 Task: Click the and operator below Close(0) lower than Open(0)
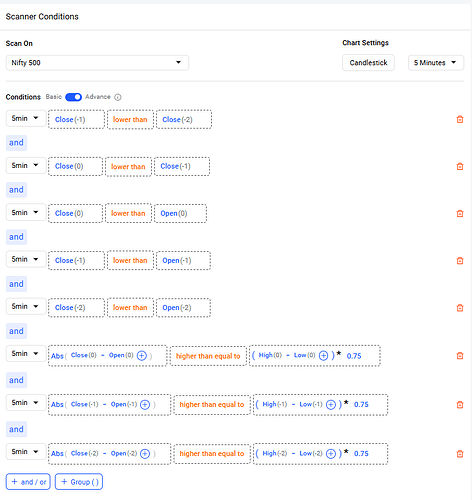tap(16, 237)
